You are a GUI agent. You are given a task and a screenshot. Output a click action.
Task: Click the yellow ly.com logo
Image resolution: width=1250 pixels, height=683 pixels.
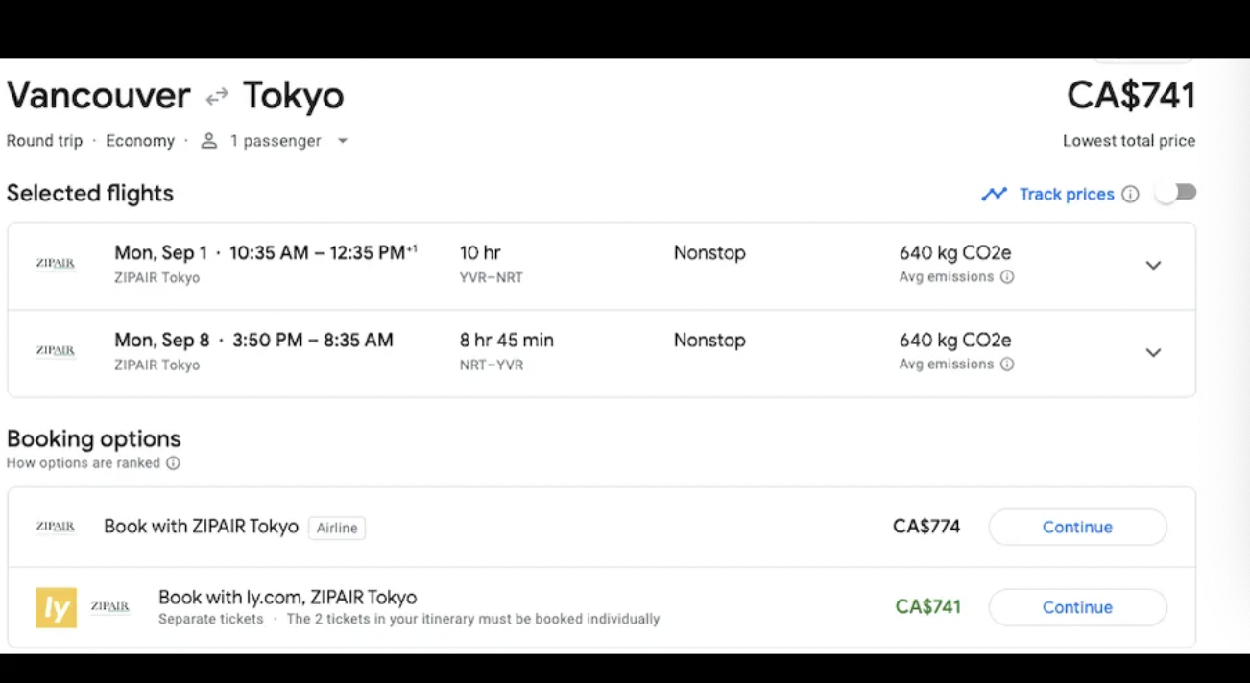tap(56, 607)
